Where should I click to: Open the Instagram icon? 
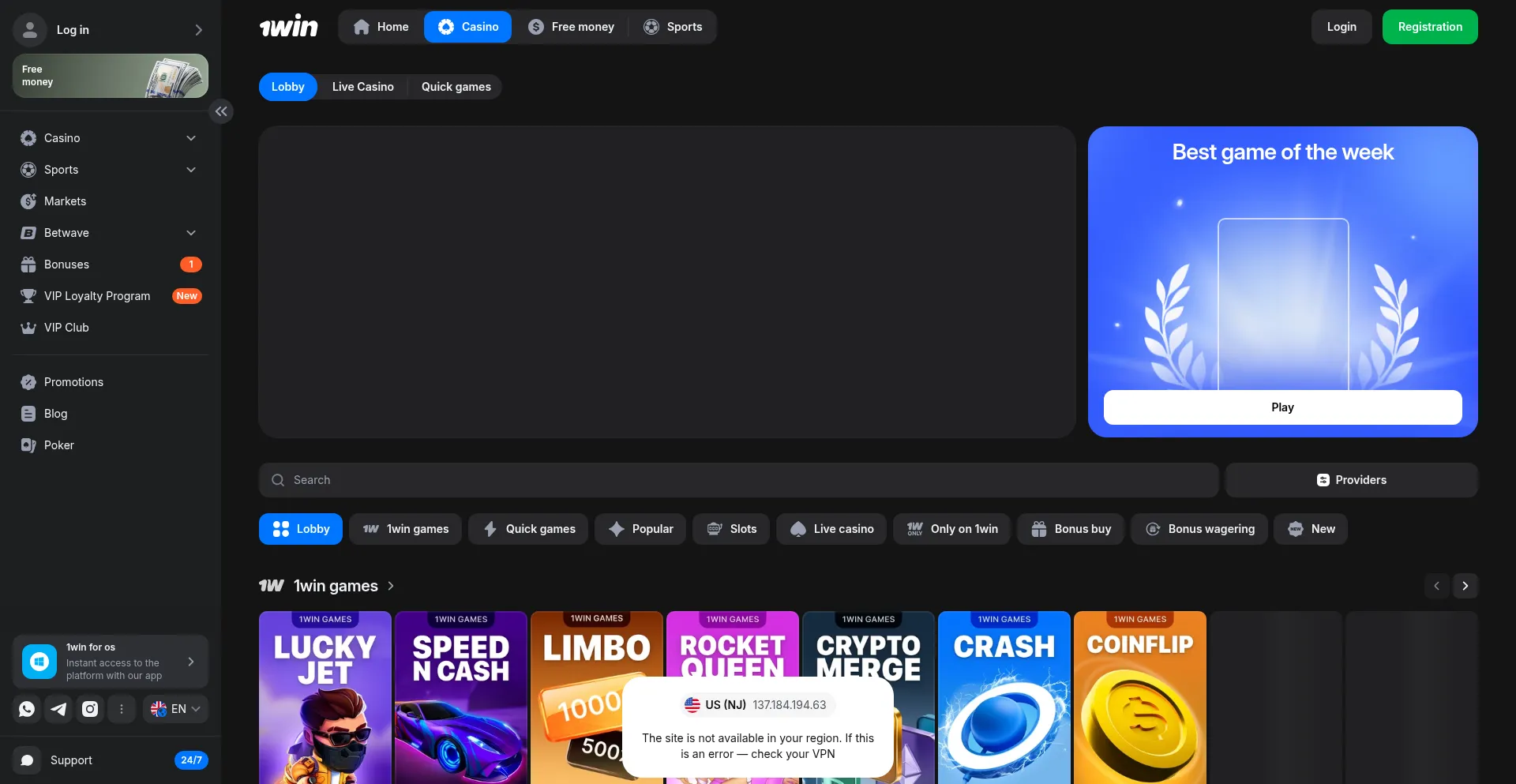pos(90,709)
